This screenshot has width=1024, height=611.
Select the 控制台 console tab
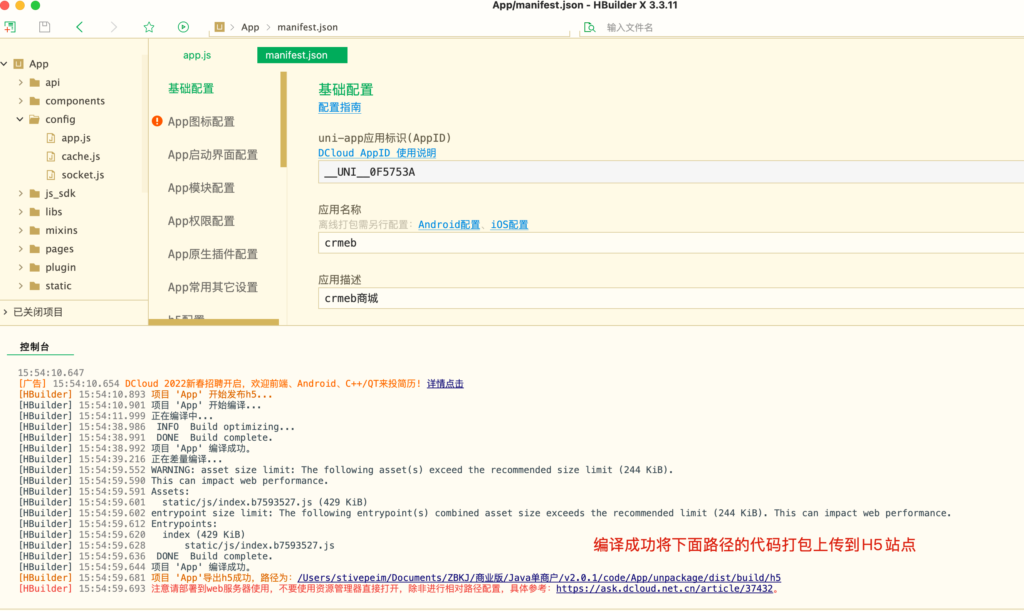click(x=35, y=347)
